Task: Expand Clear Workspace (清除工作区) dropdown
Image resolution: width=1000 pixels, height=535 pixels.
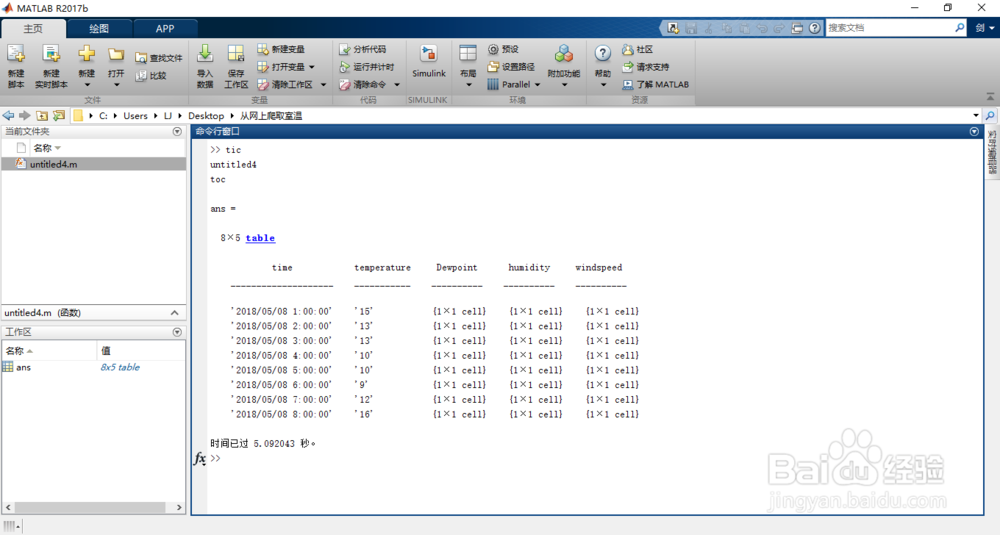Action: pyautogui.click(x=323, y=85)
